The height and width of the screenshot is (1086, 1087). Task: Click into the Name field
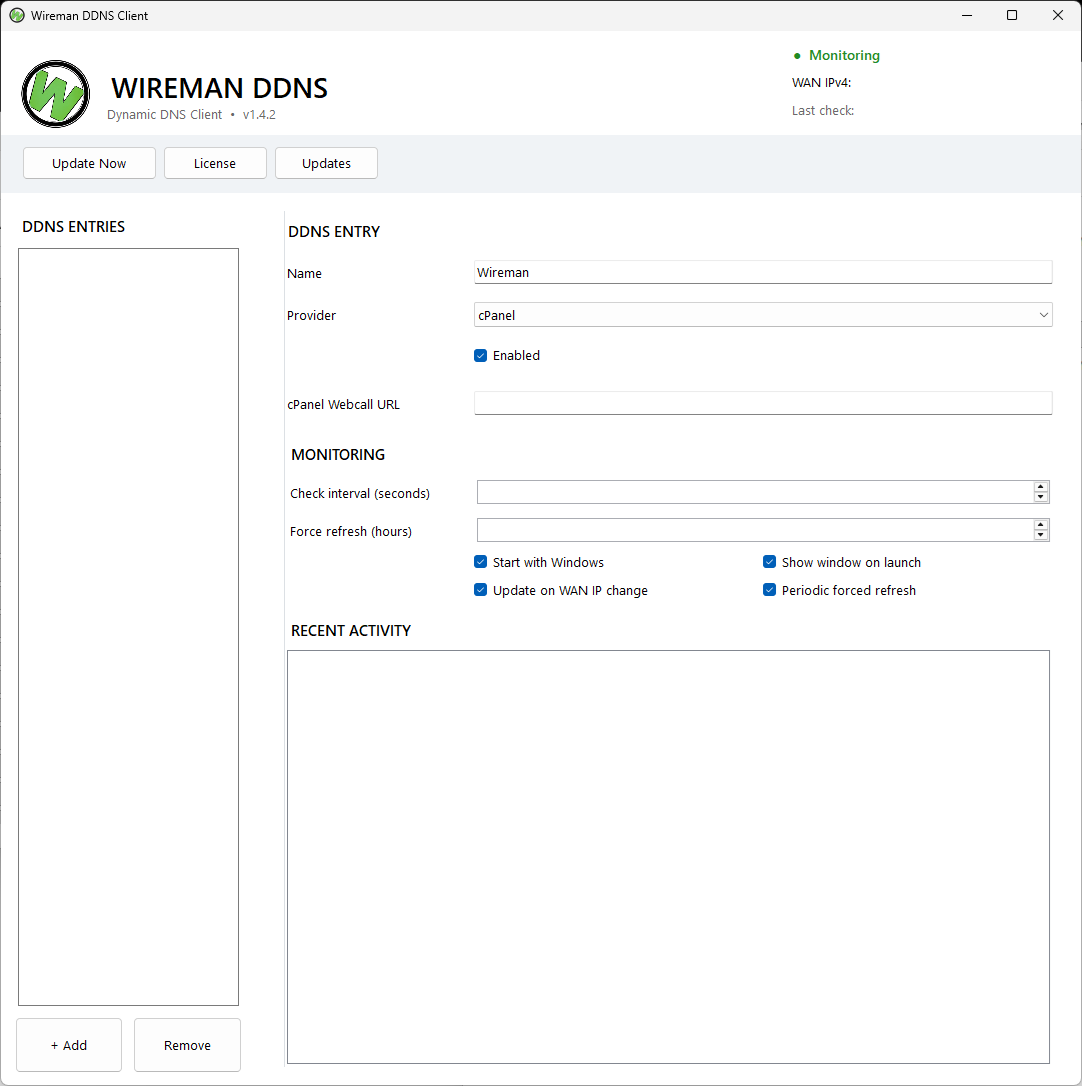763,272
